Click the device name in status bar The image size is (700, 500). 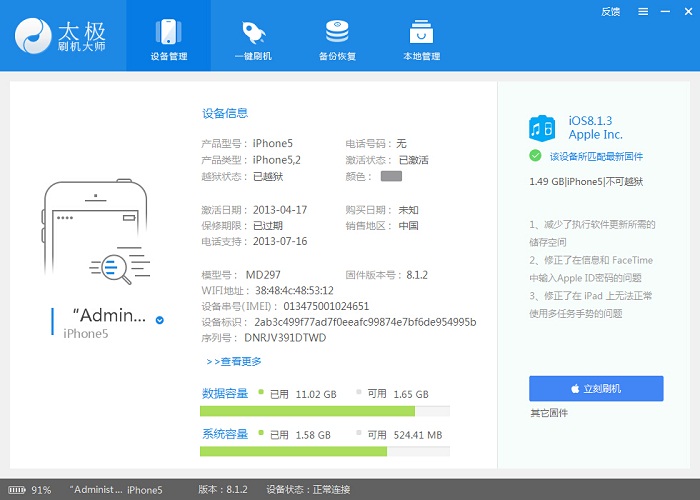click(x=115, y=490)
